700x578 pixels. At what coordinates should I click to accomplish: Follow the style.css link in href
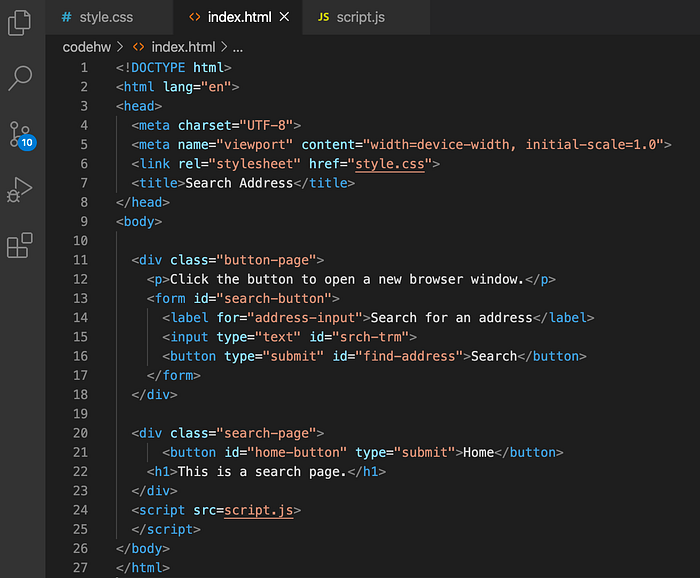pos(390,164)
